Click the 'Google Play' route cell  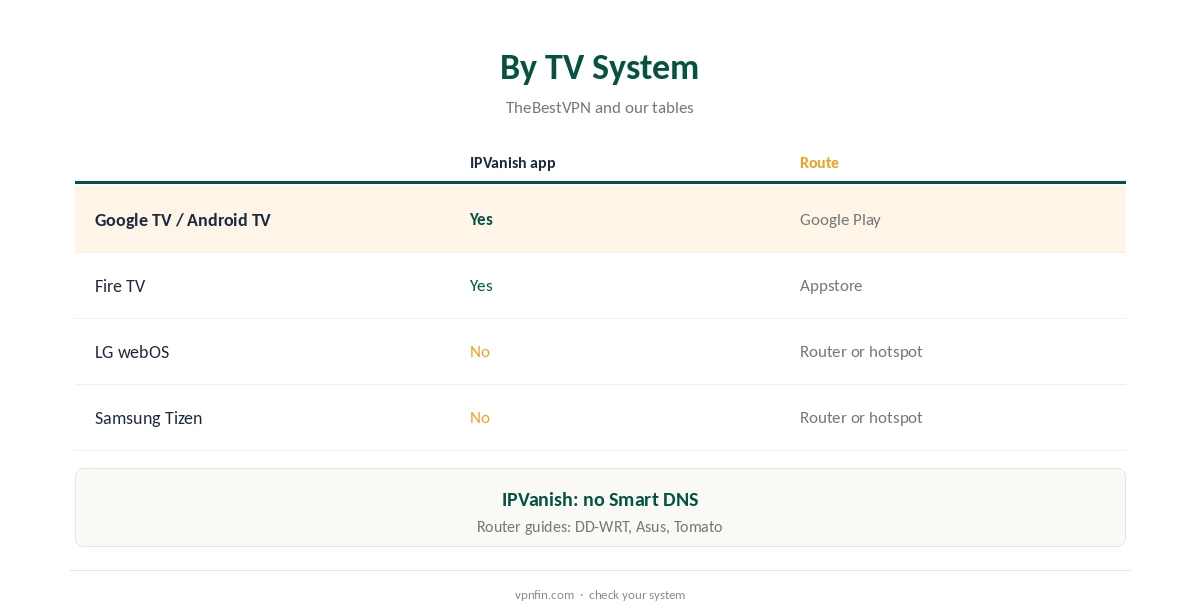[840, 219]
